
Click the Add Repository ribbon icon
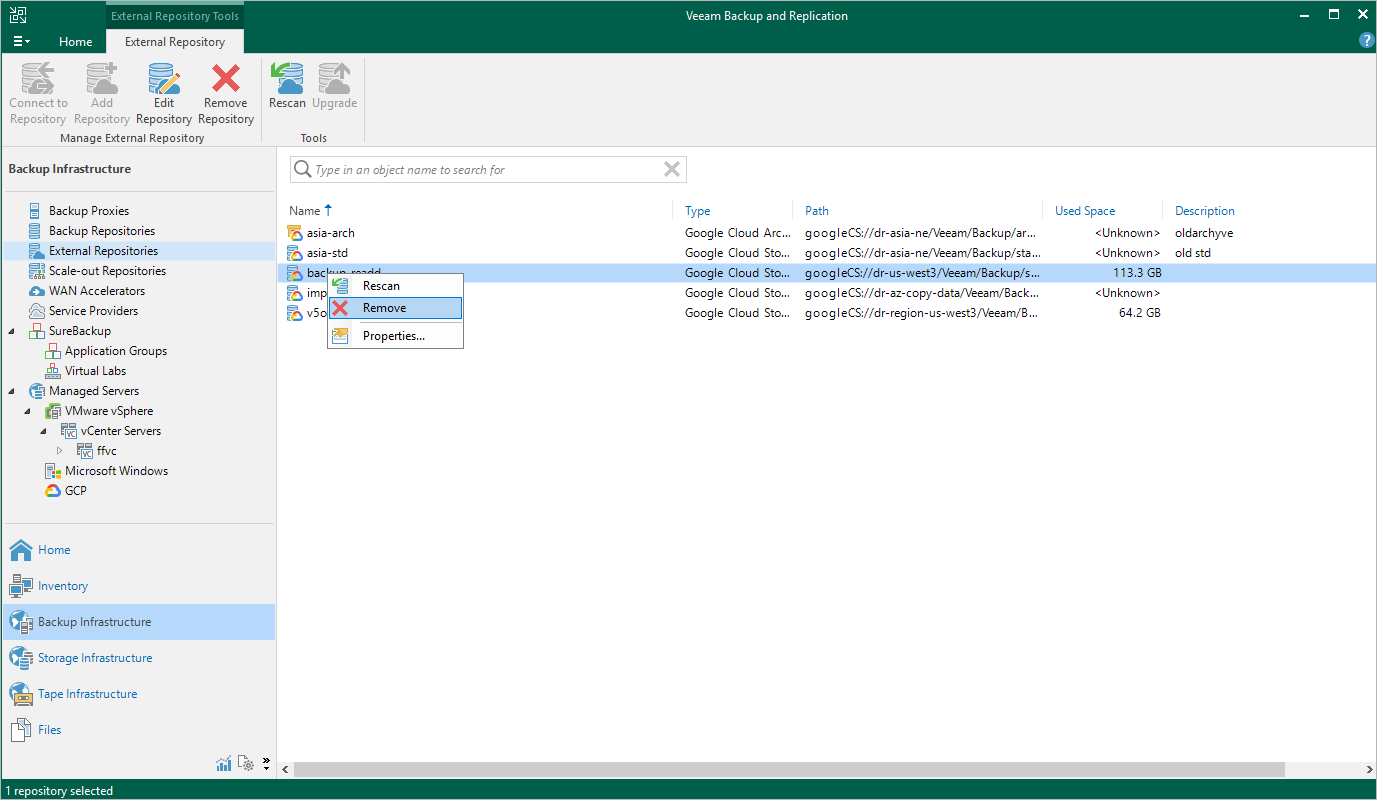(102, 78)
